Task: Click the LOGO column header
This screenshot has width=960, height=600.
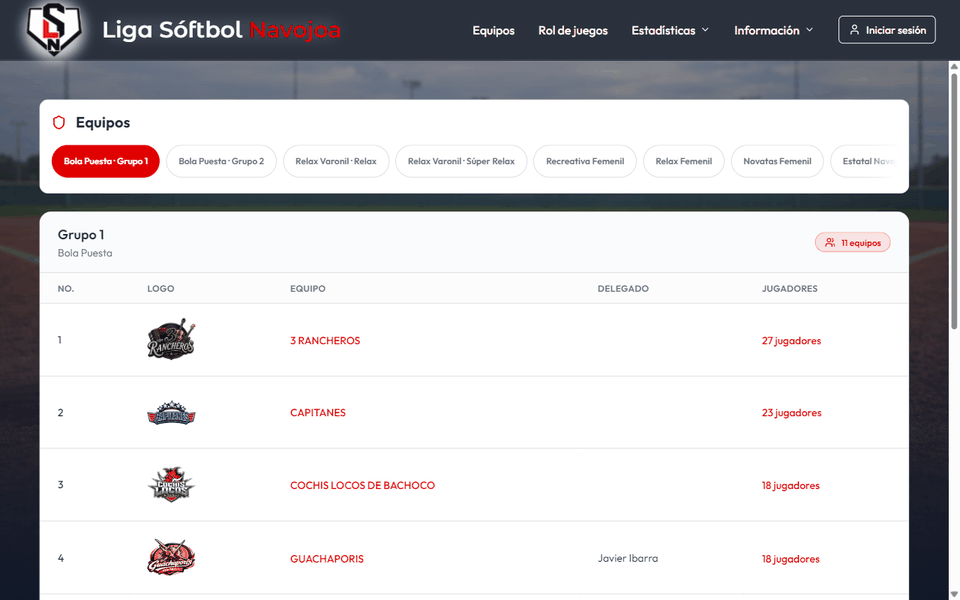Action: (160, 288)
